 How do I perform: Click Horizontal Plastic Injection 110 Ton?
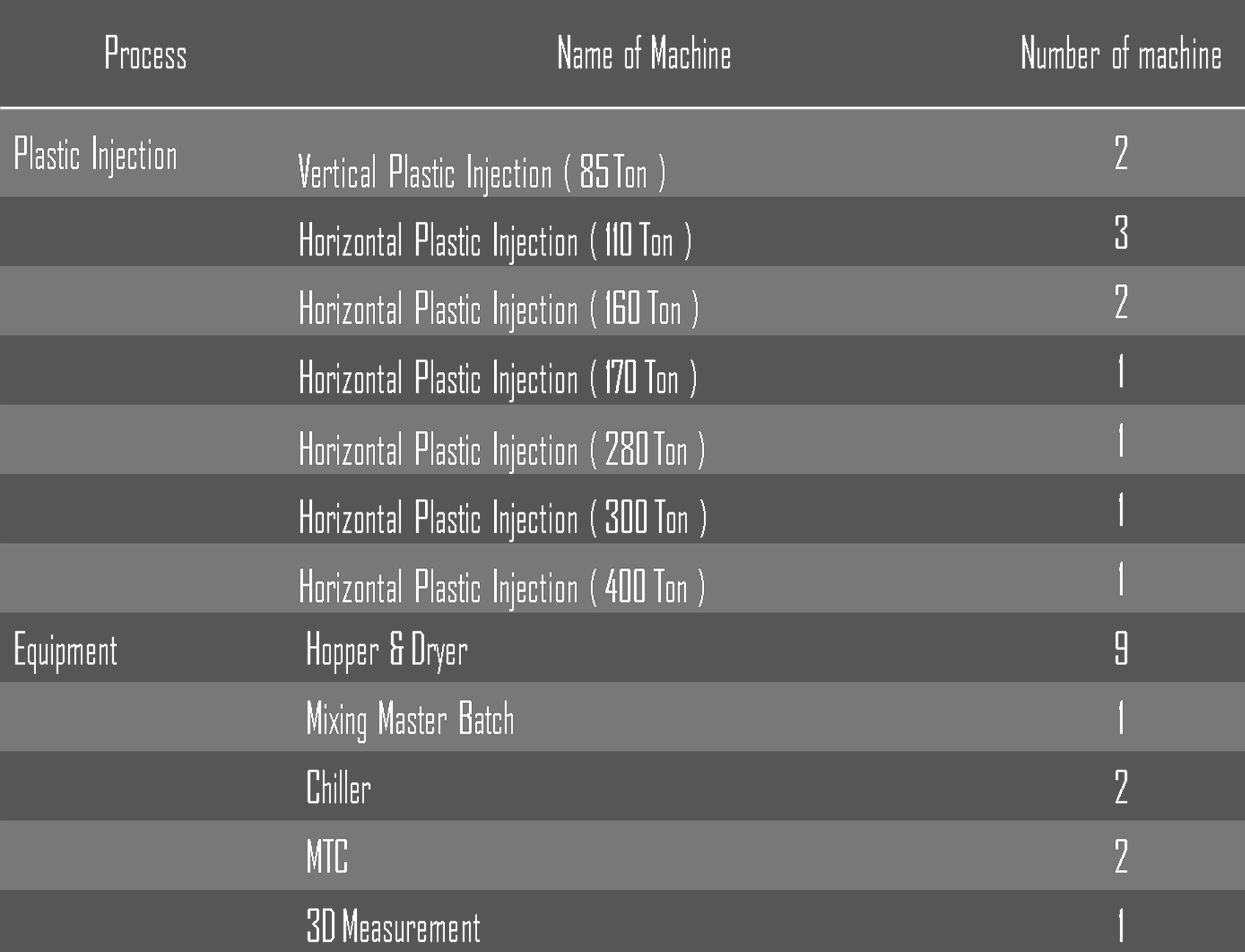(x=495, y=241)
